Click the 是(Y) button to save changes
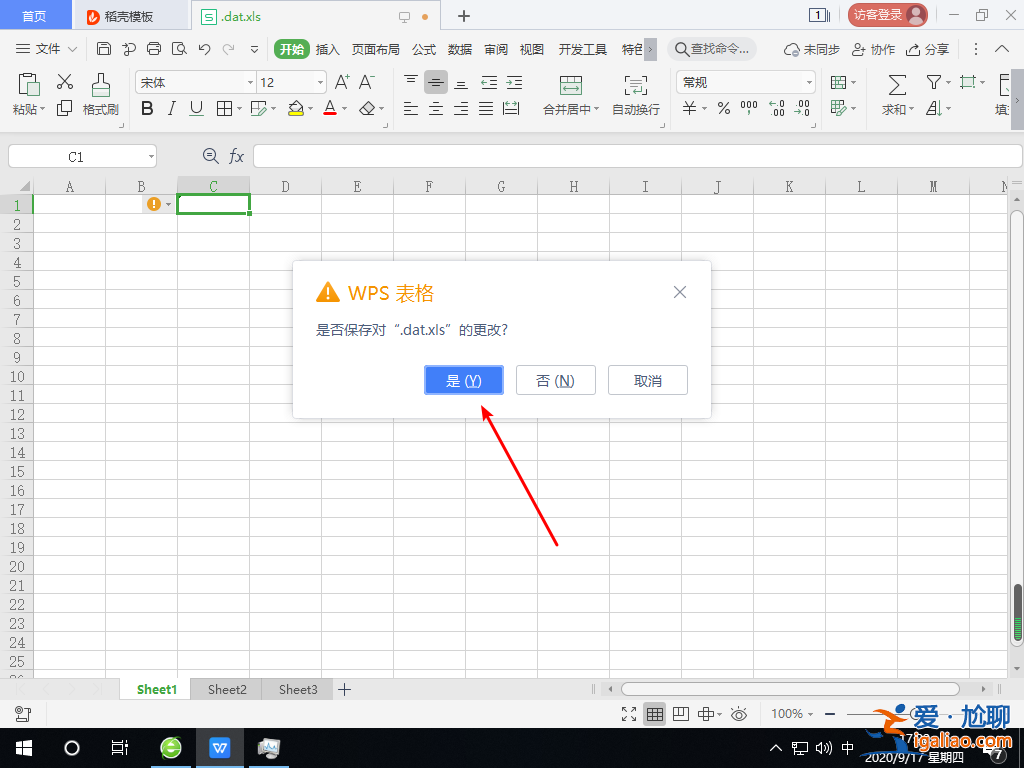This screenshot has height=768, width=1024. (x=463, y=380)
